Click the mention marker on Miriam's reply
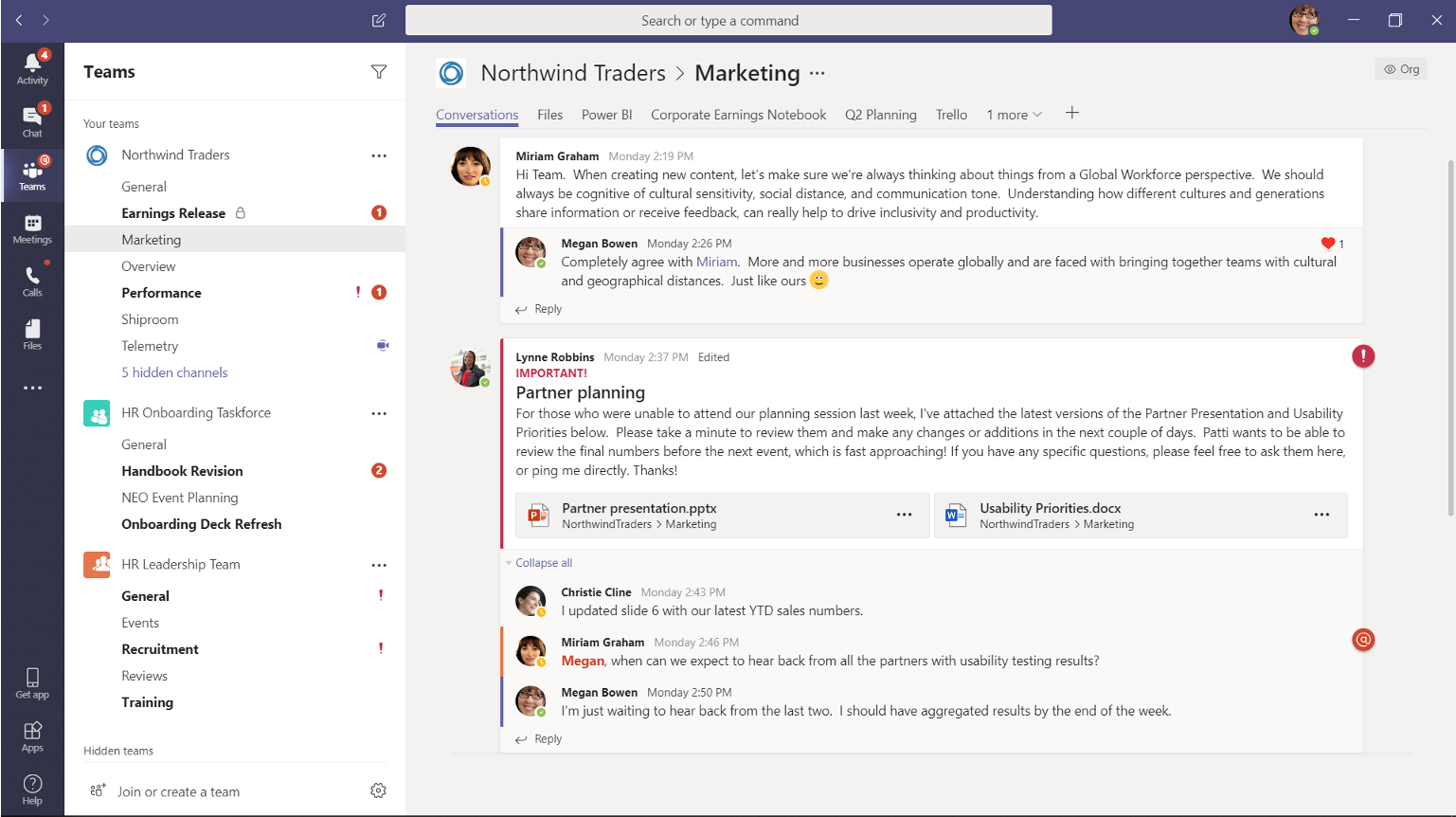 [1363, 640]
